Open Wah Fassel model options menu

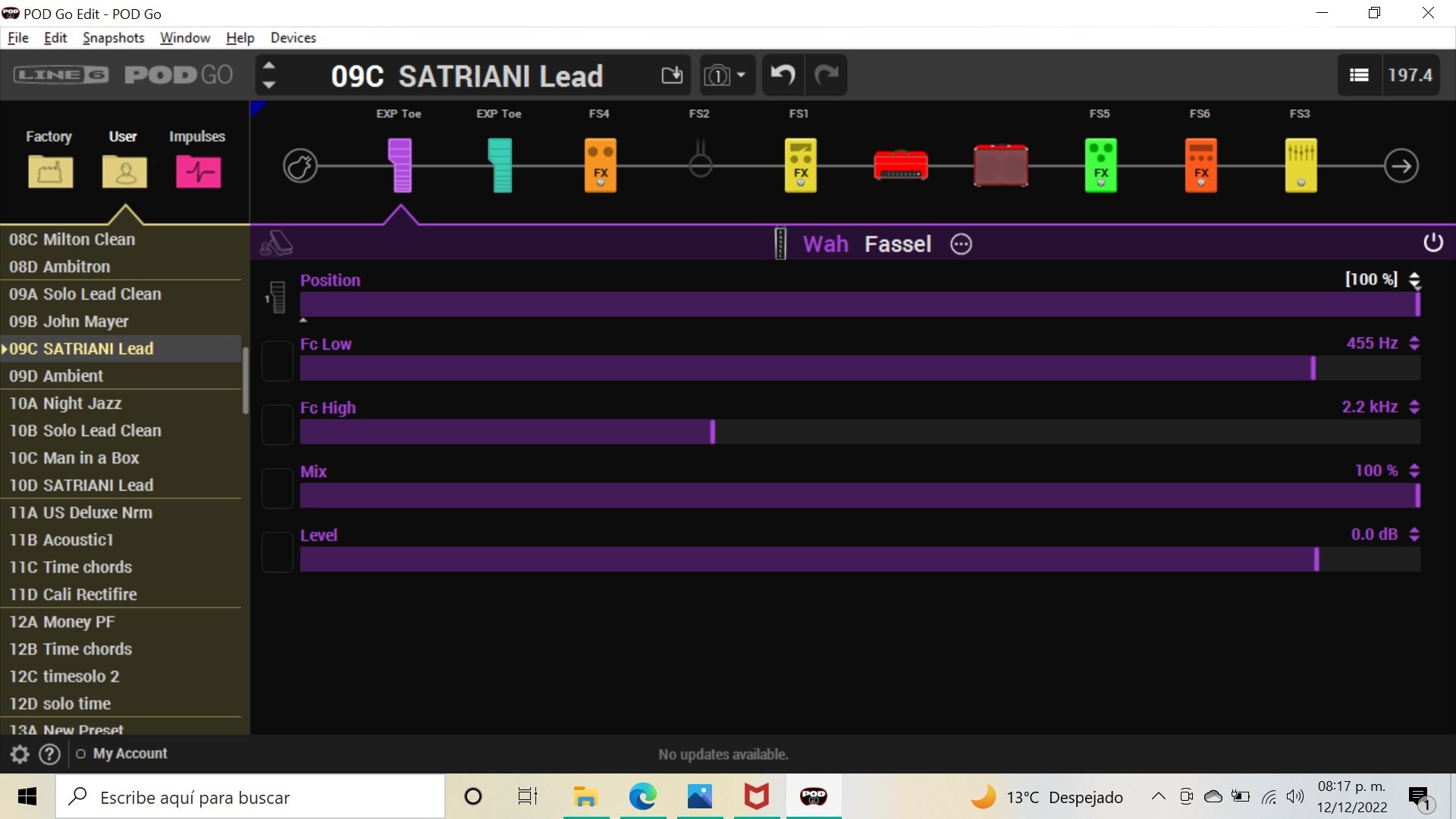tap(961, 244)
